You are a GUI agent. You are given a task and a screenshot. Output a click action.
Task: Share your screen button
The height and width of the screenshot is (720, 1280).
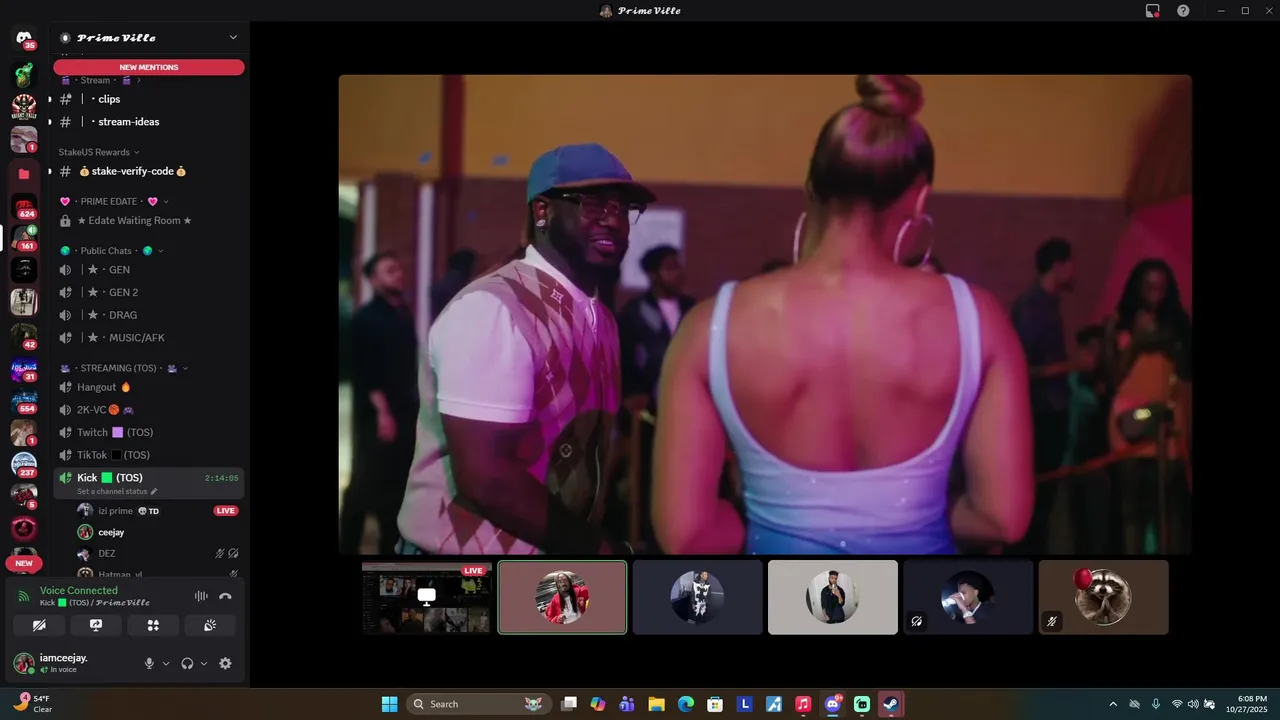click(x=96, y=625)
